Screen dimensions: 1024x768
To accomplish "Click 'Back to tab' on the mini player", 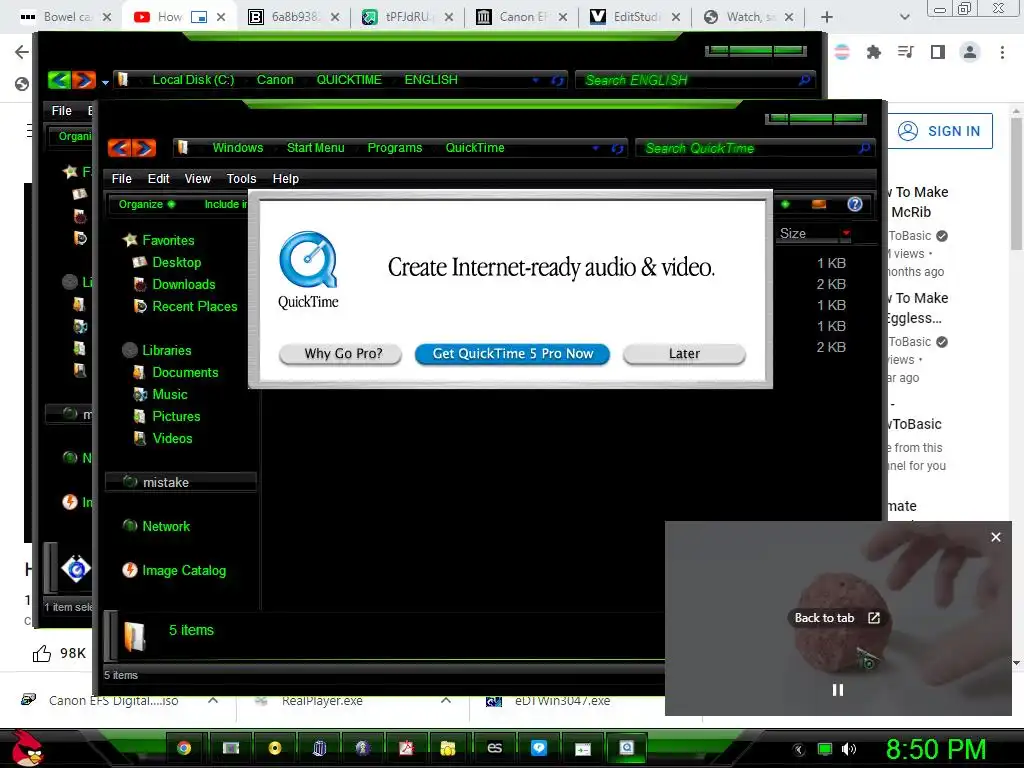I will [837, 618].
